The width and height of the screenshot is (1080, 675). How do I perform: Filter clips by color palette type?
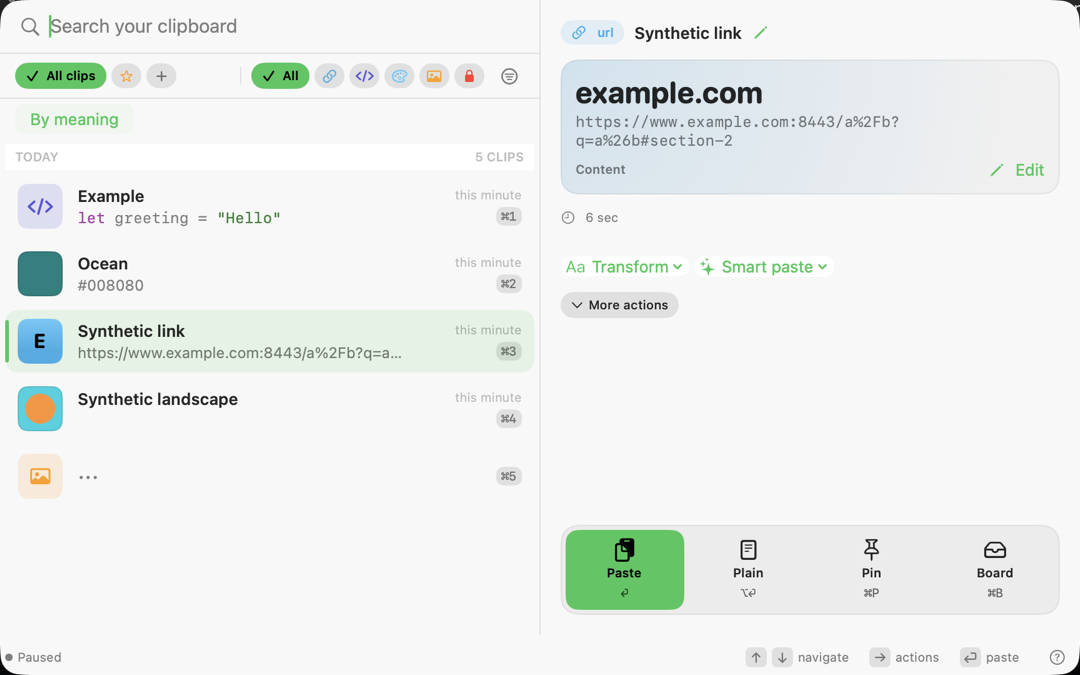point(399,76)
